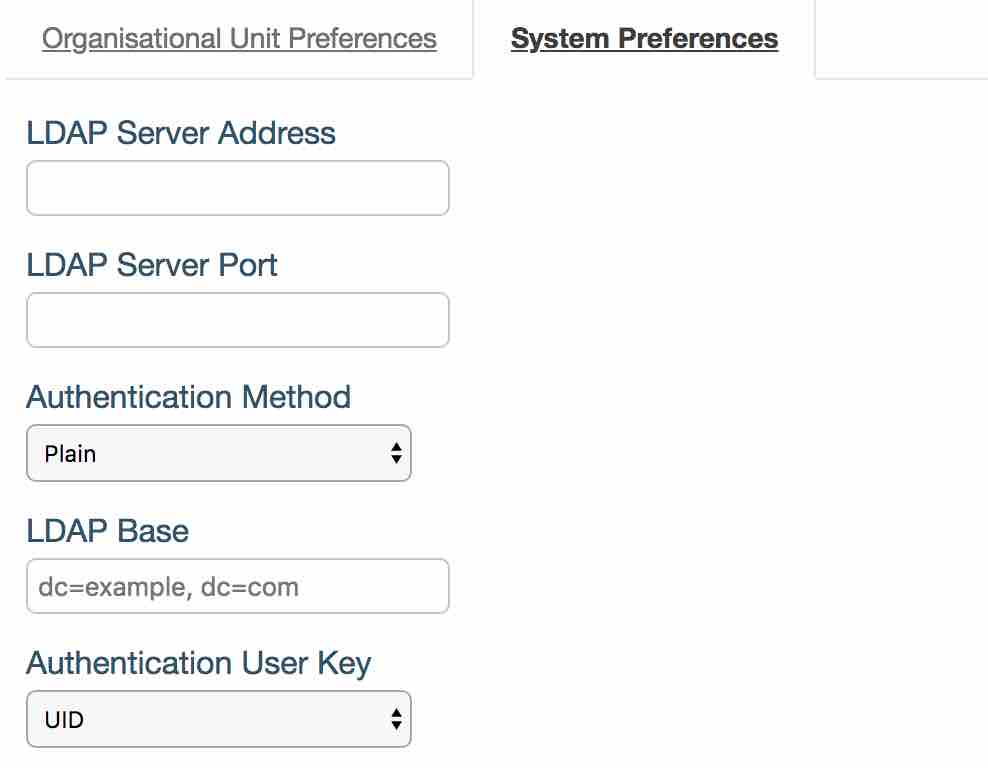This screenshot has width=988, height=768.
Task: Click into the LDAP Server Port box
Action: coord(237,320)
